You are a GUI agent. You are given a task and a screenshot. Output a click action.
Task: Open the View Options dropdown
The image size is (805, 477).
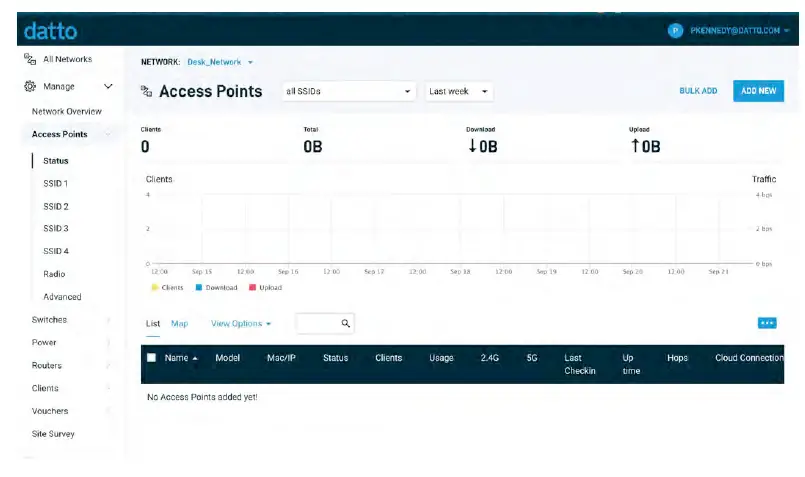241,323
